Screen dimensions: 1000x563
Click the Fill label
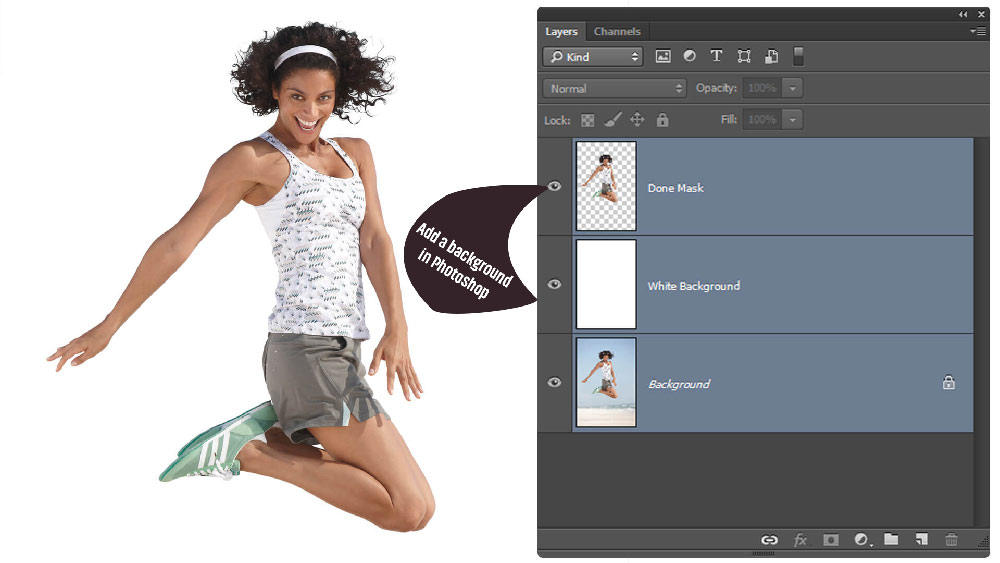pyautogui.click(x=729, y=119)
